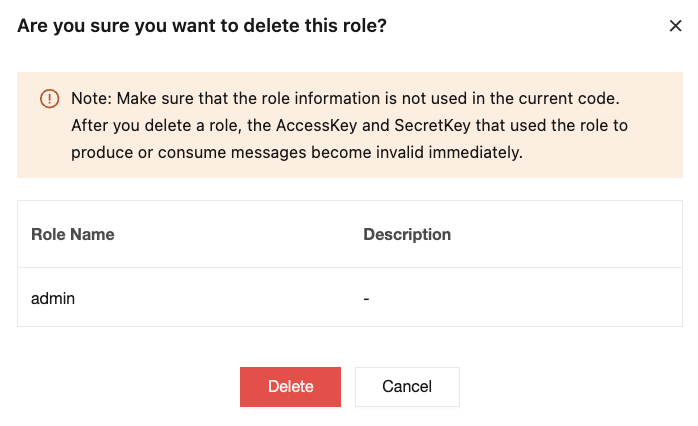Confirm with the red Delete button
This screenshot has height=426, width=698.
coord(290,387)
